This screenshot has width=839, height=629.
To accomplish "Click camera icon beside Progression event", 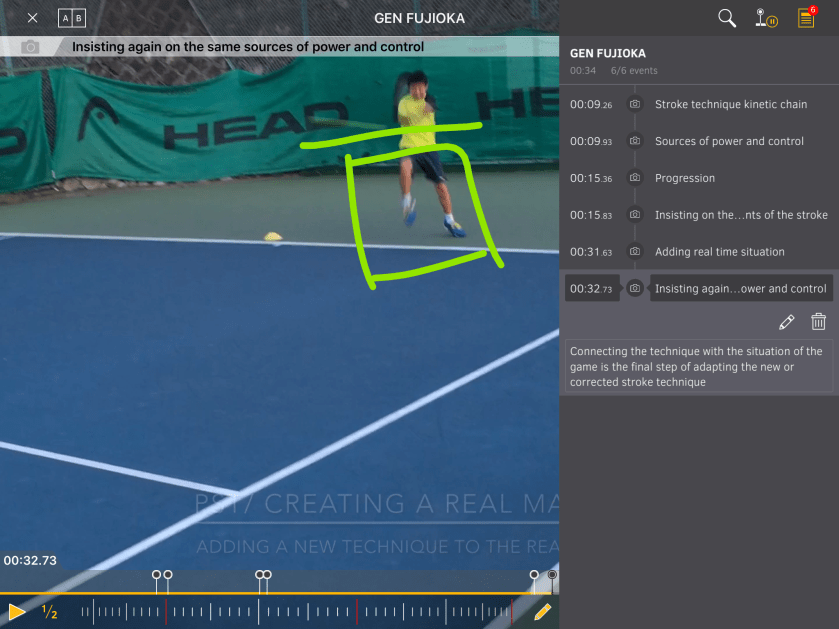I will (x=634, y=178).
